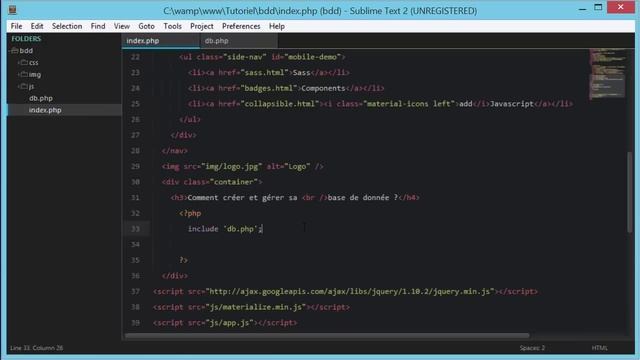
Task: Click the heading text Comment créer et gérer
Action: pyautogui.click(x=242, y=198)
